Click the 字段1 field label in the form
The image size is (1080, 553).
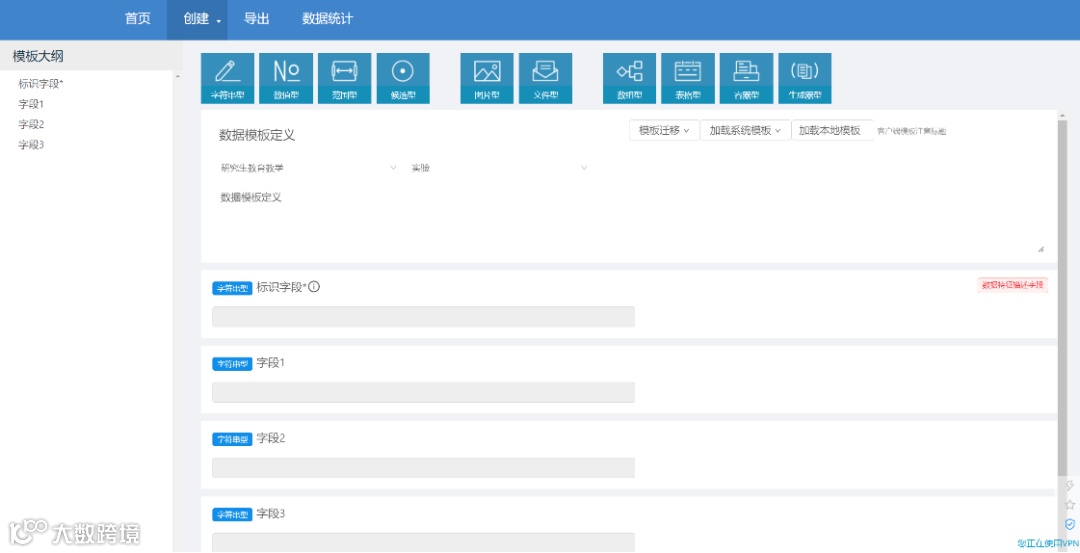tap(271, 363)
